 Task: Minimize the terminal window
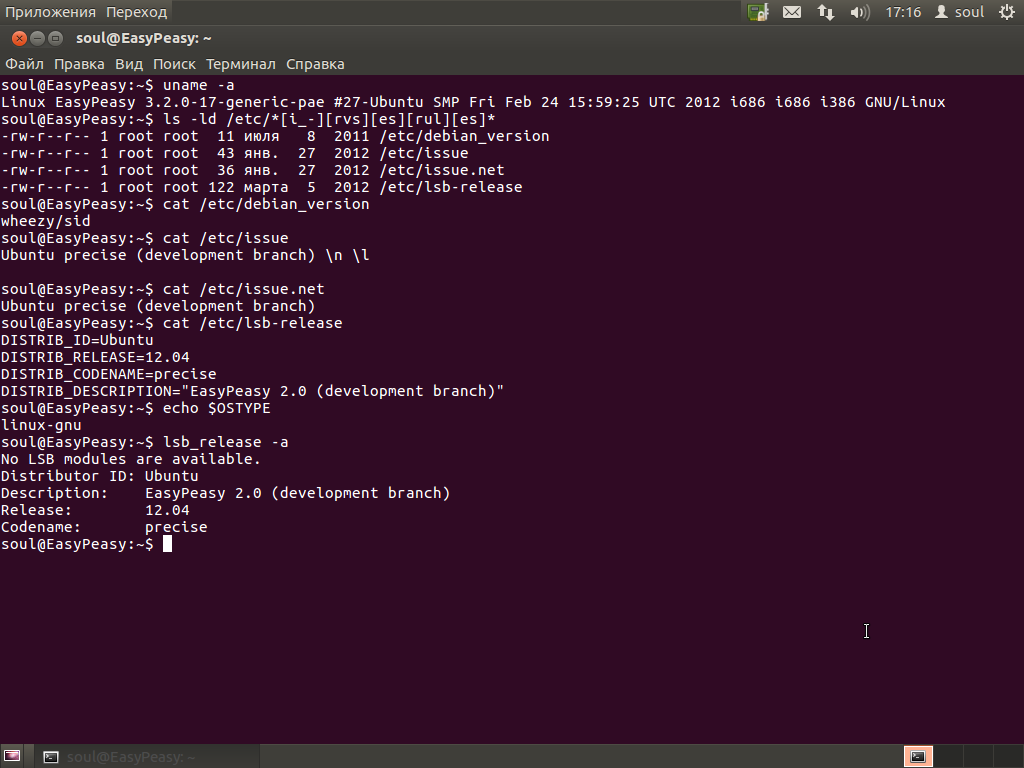[37, 39]
